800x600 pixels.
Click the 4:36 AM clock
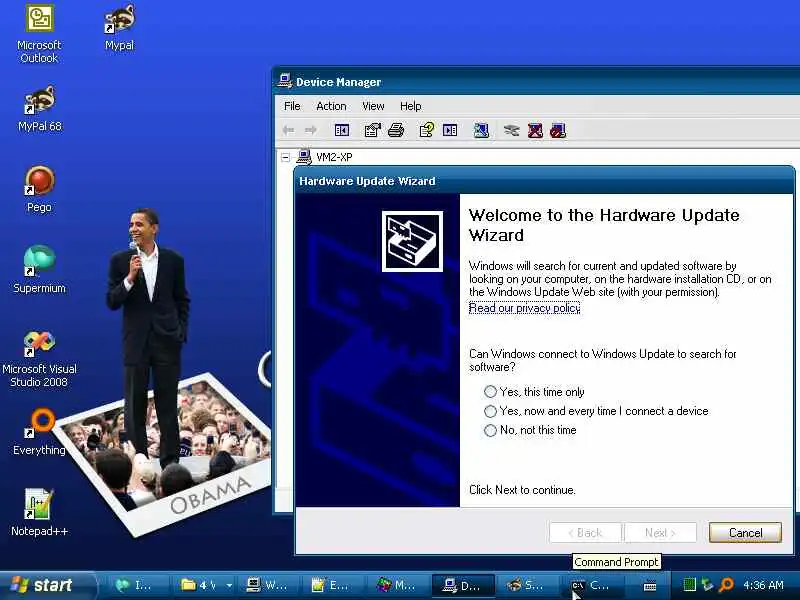pyautogui.click(x=763, y=585)
